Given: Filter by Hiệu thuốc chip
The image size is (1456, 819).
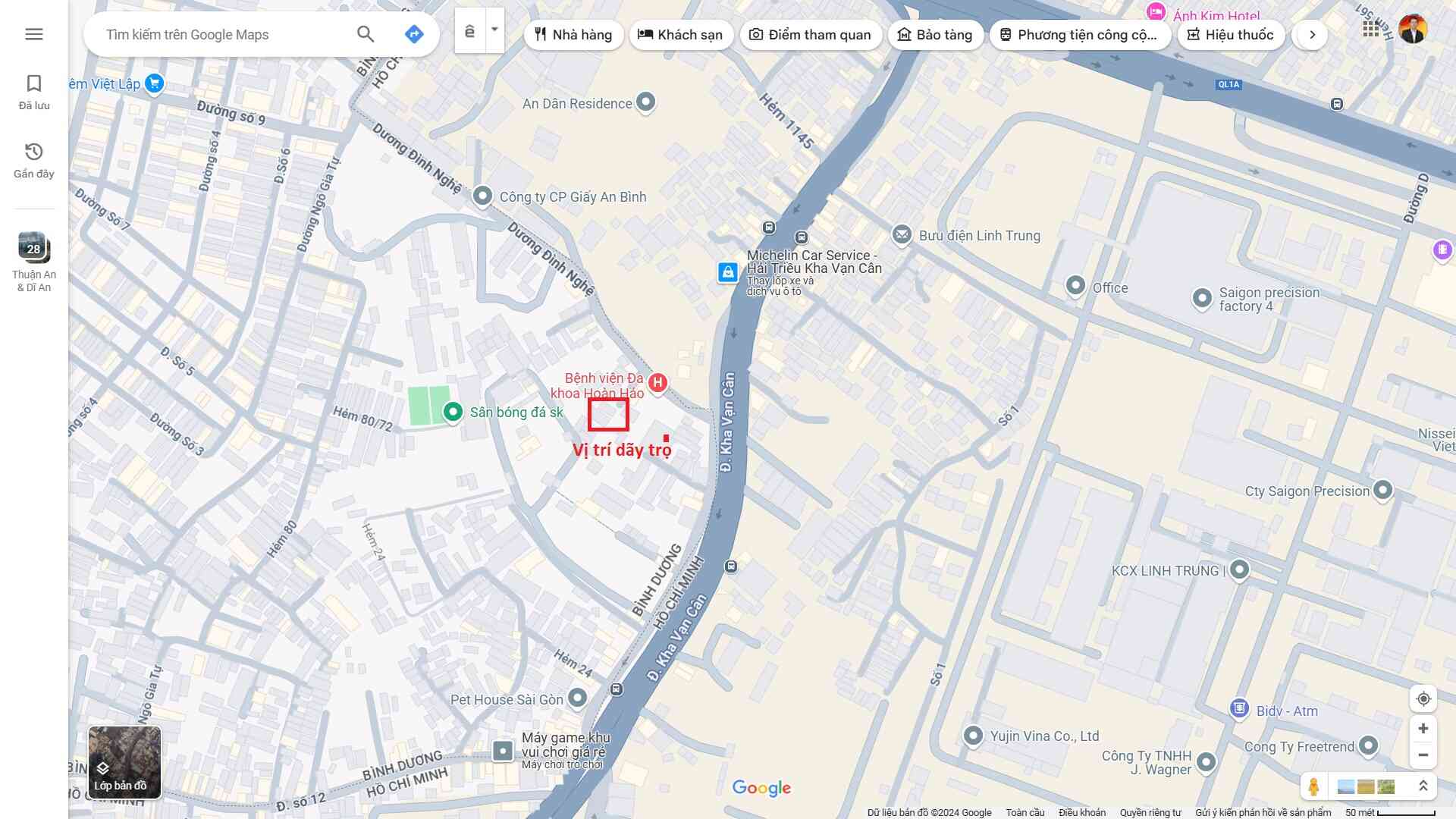Looking at the screenshot, I should point(1230,35).
